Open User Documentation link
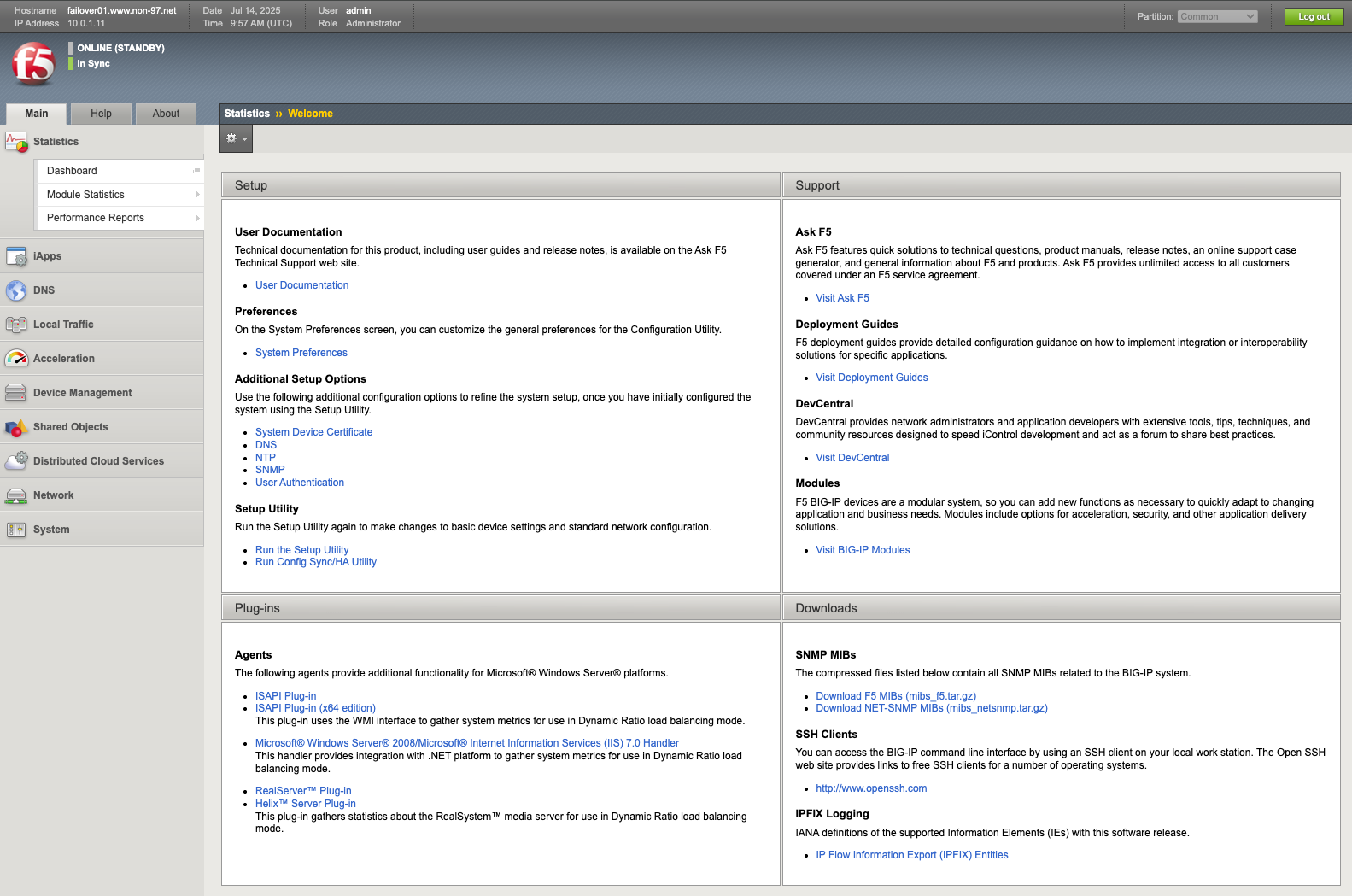This screenshot has width=1352, height=896. [x=301, y=285]
